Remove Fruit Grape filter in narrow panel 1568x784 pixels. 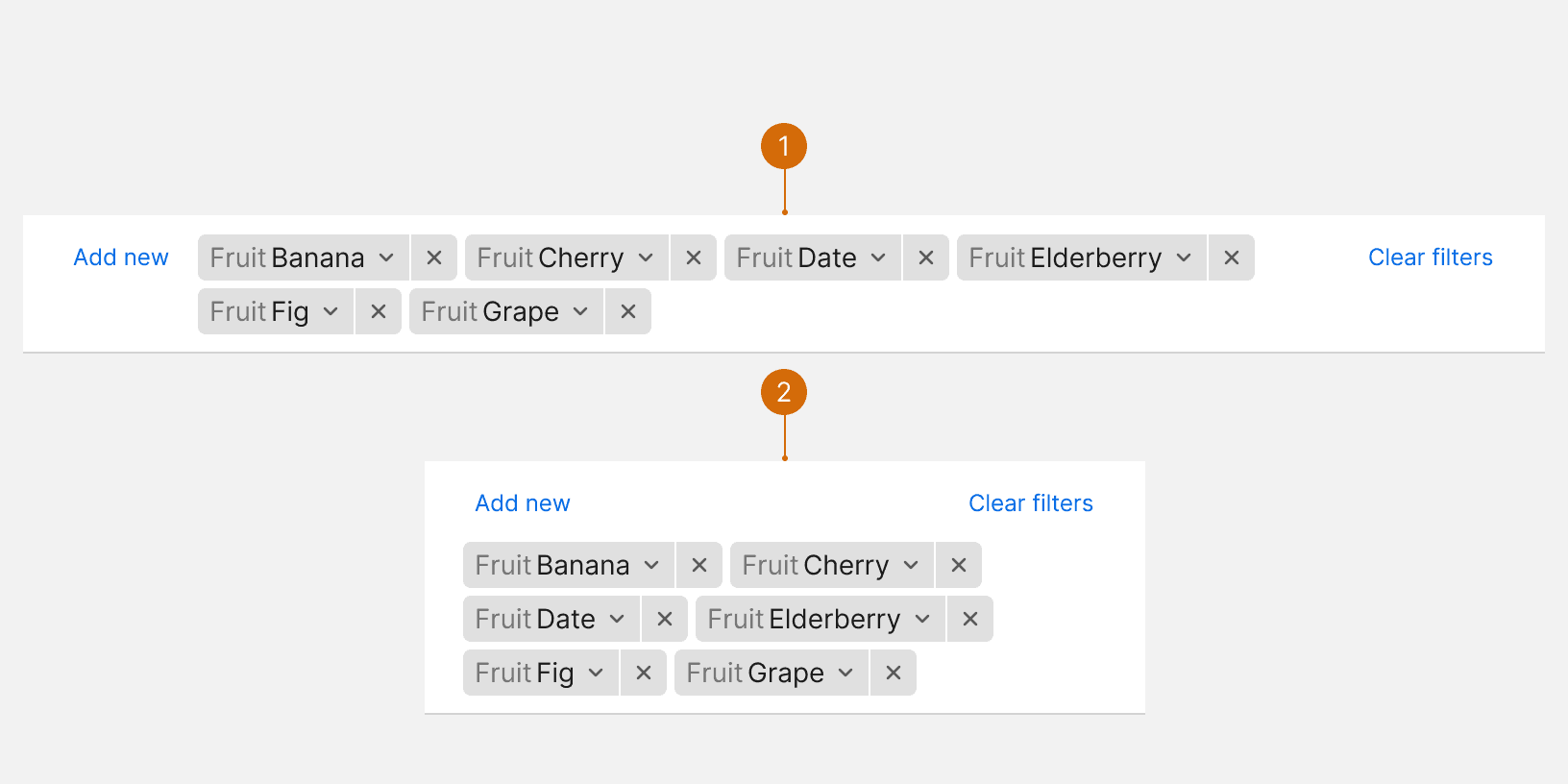click(894, 673)
